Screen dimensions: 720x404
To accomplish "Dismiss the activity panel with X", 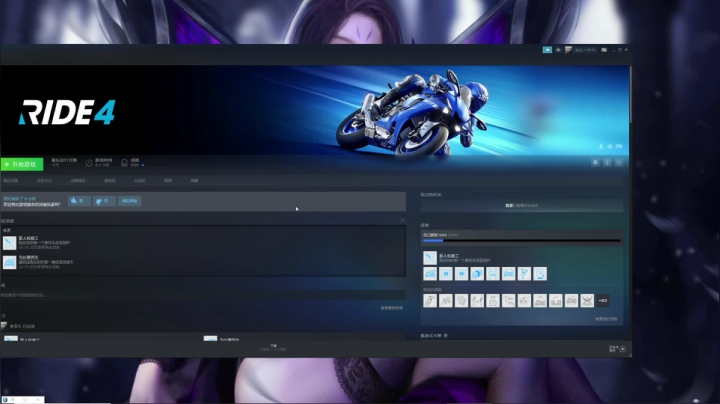I will pos(402,221).
